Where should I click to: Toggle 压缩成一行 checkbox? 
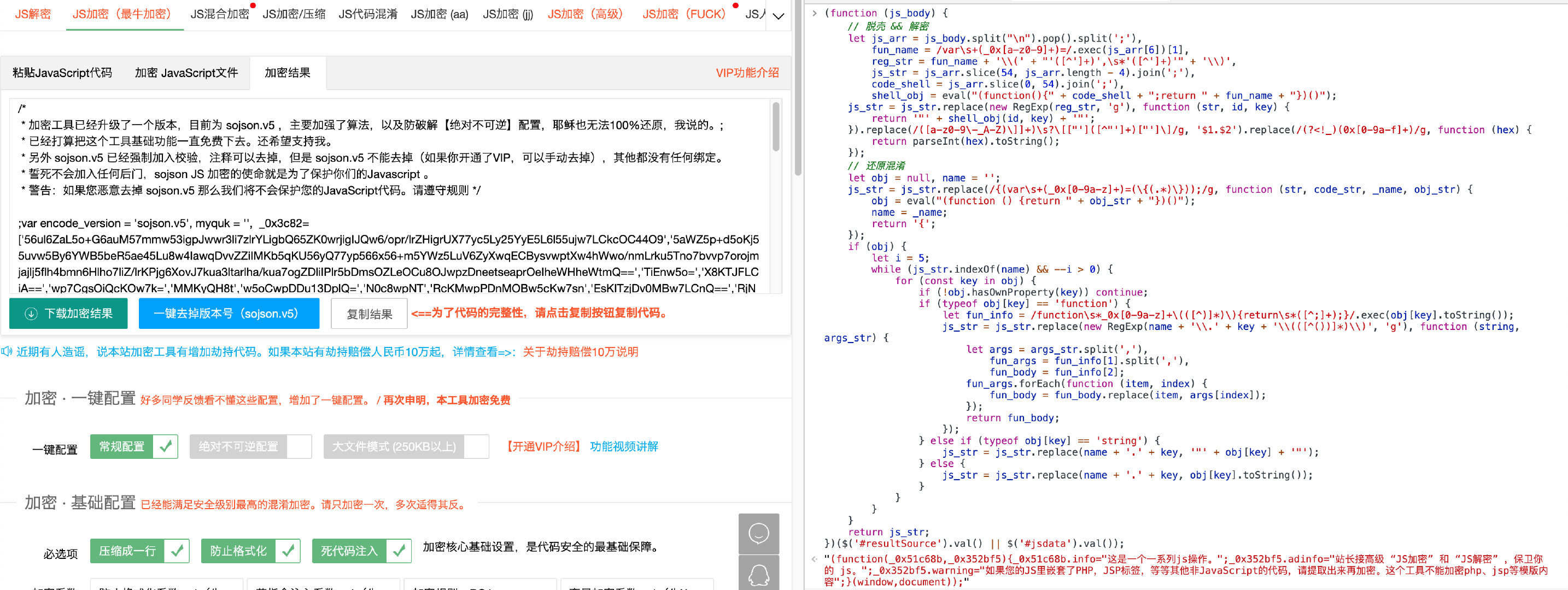pyautogui.click(x=177, y=549)
